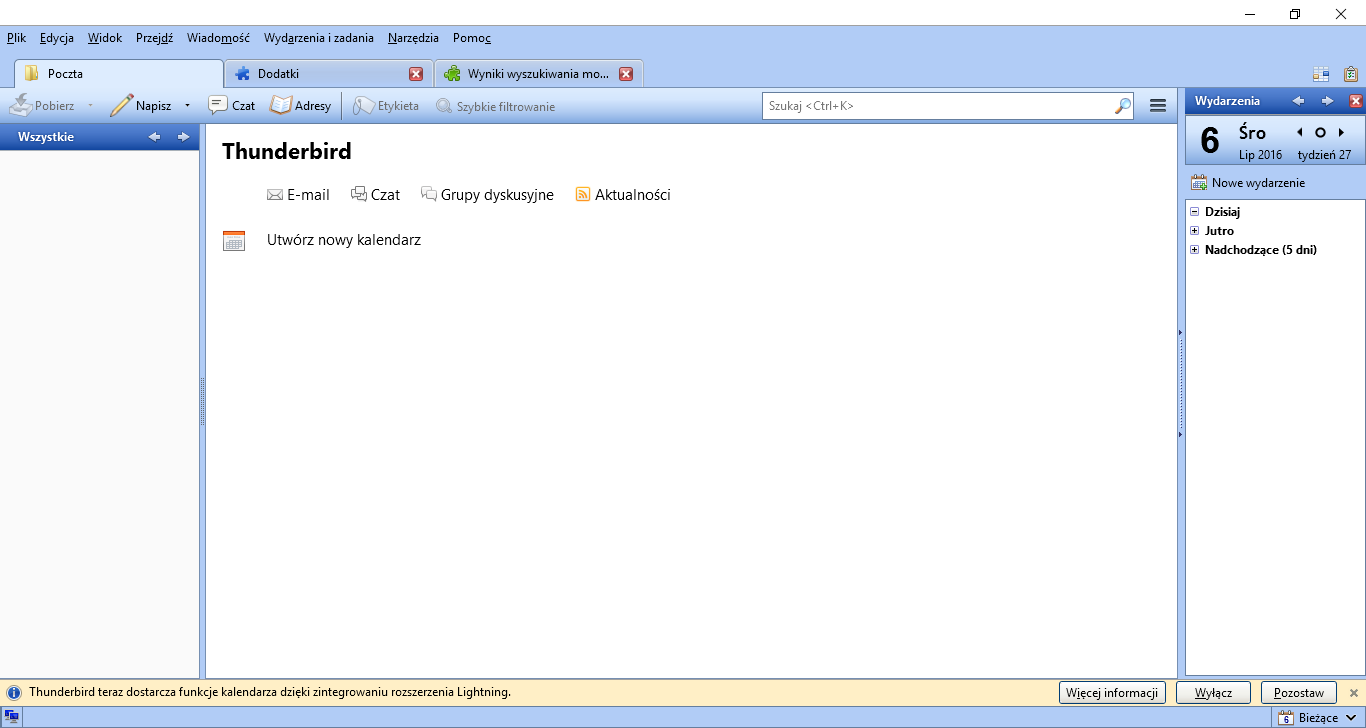Close the Wyniki wyszukiwania tab
Viewport: 1366px width, 728px height.
(626, 73)
